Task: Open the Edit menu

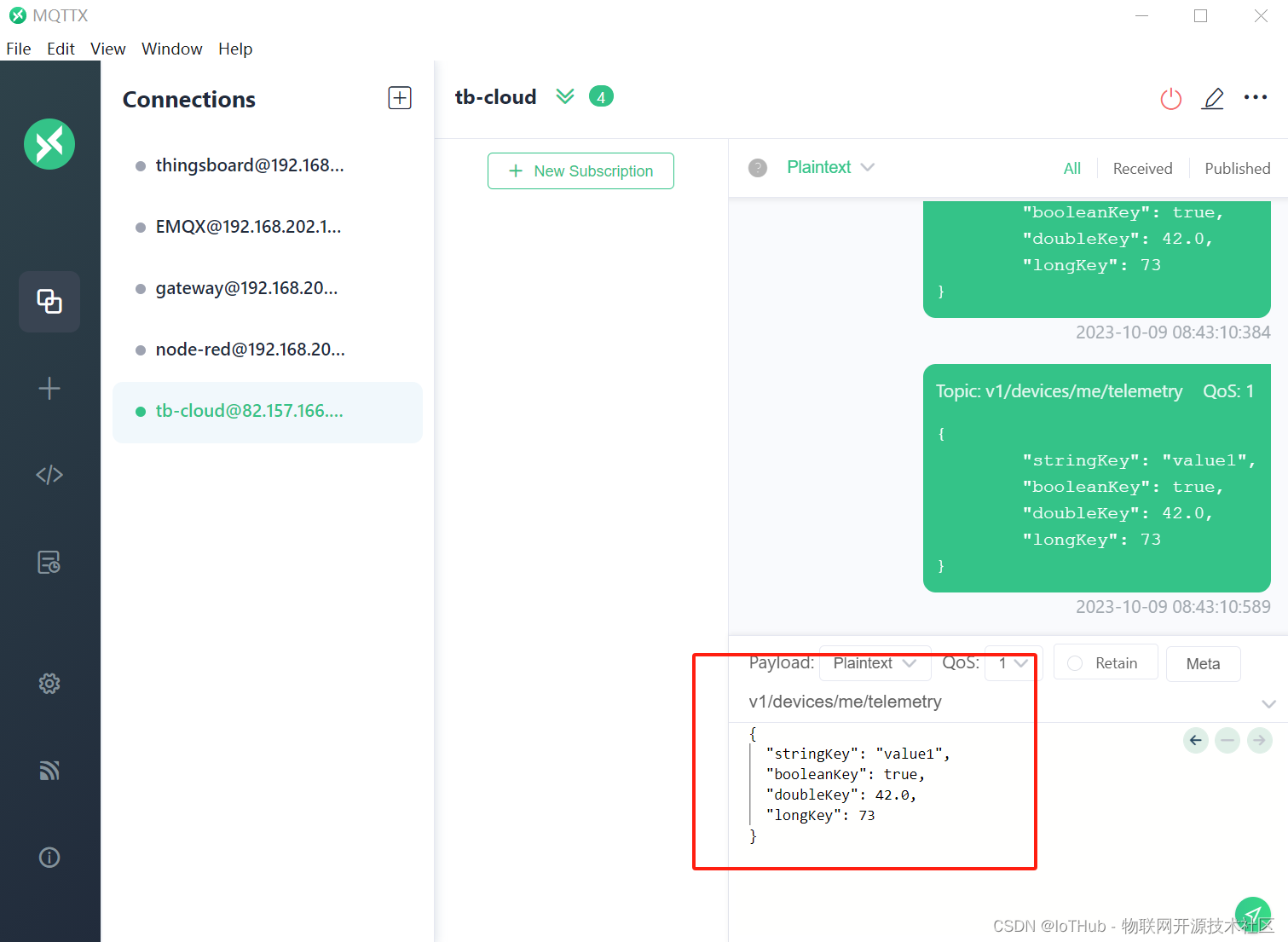Action: [x=61, y=49]
